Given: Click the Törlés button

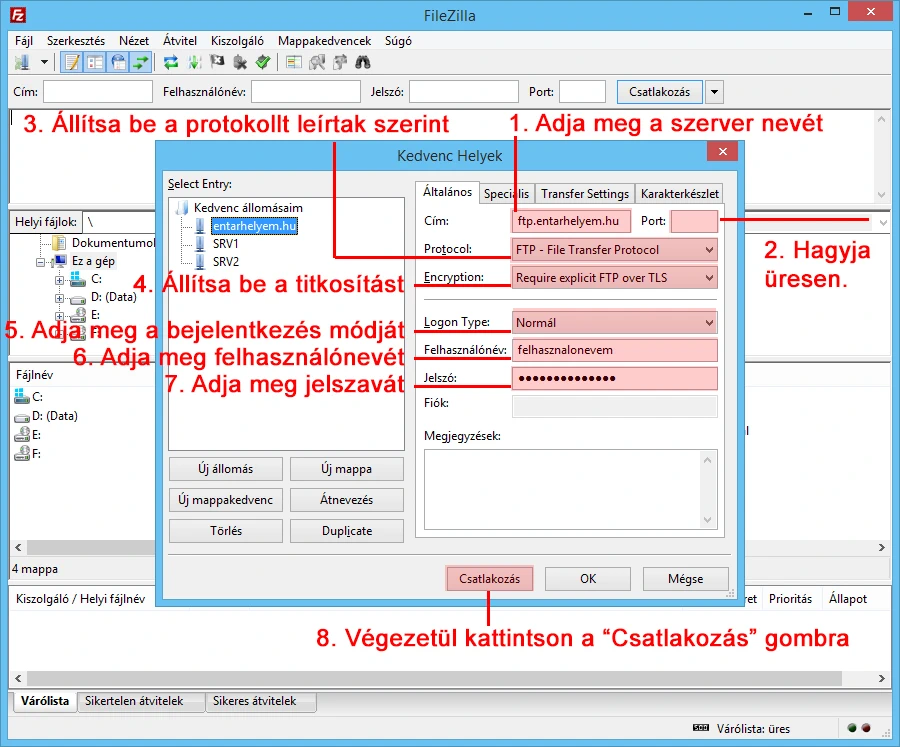Looking at the screenshot, I should pyautogui.click(x=226, y=531).
